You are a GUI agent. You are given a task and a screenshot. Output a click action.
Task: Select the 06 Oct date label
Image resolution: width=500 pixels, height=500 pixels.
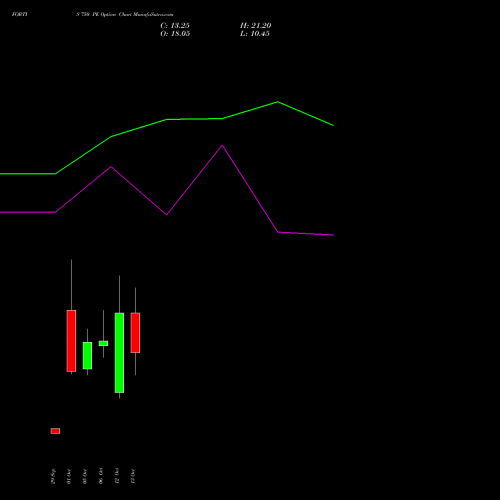point(101,476)
